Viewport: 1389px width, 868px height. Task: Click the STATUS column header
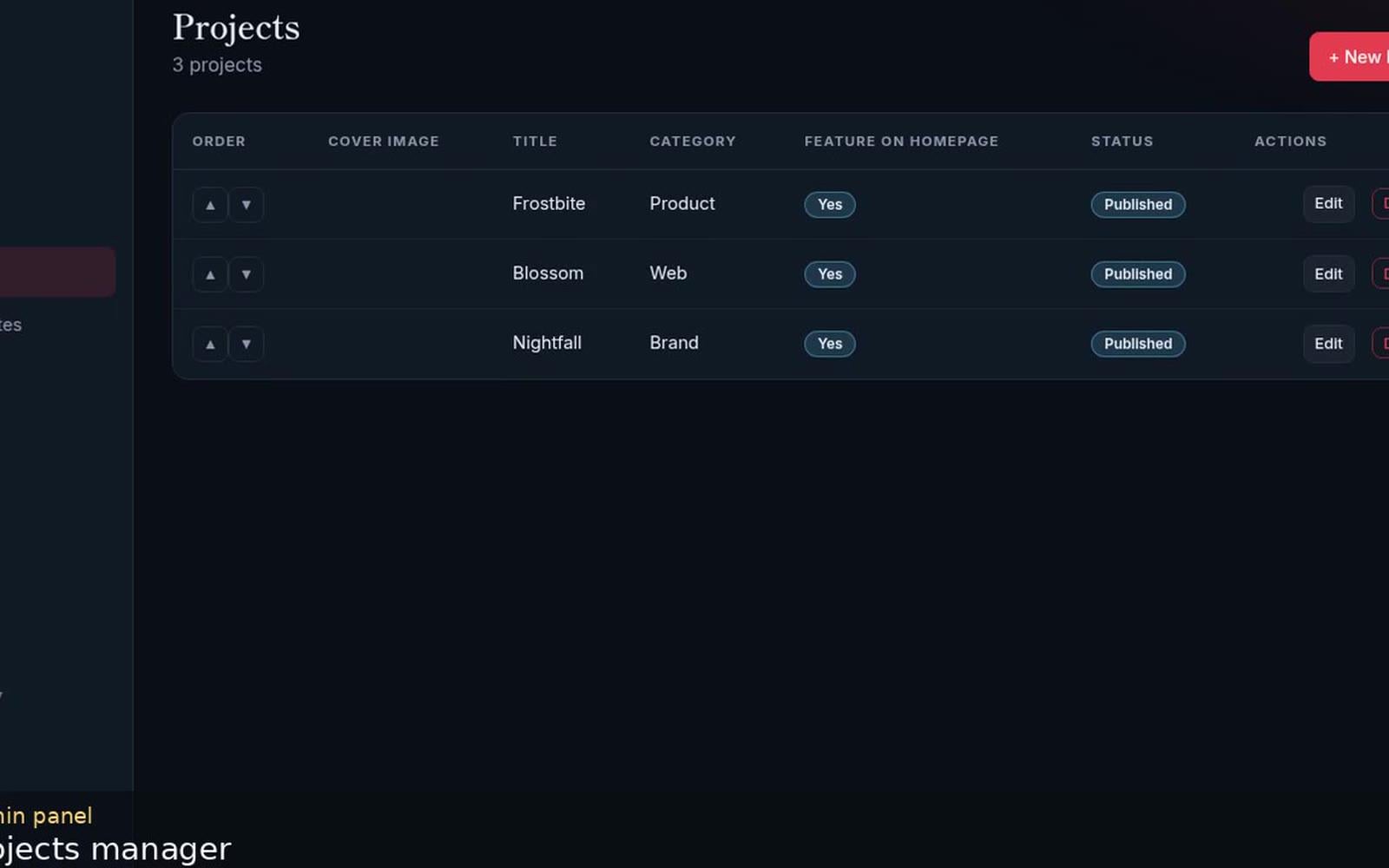(x=1122, y=141)
